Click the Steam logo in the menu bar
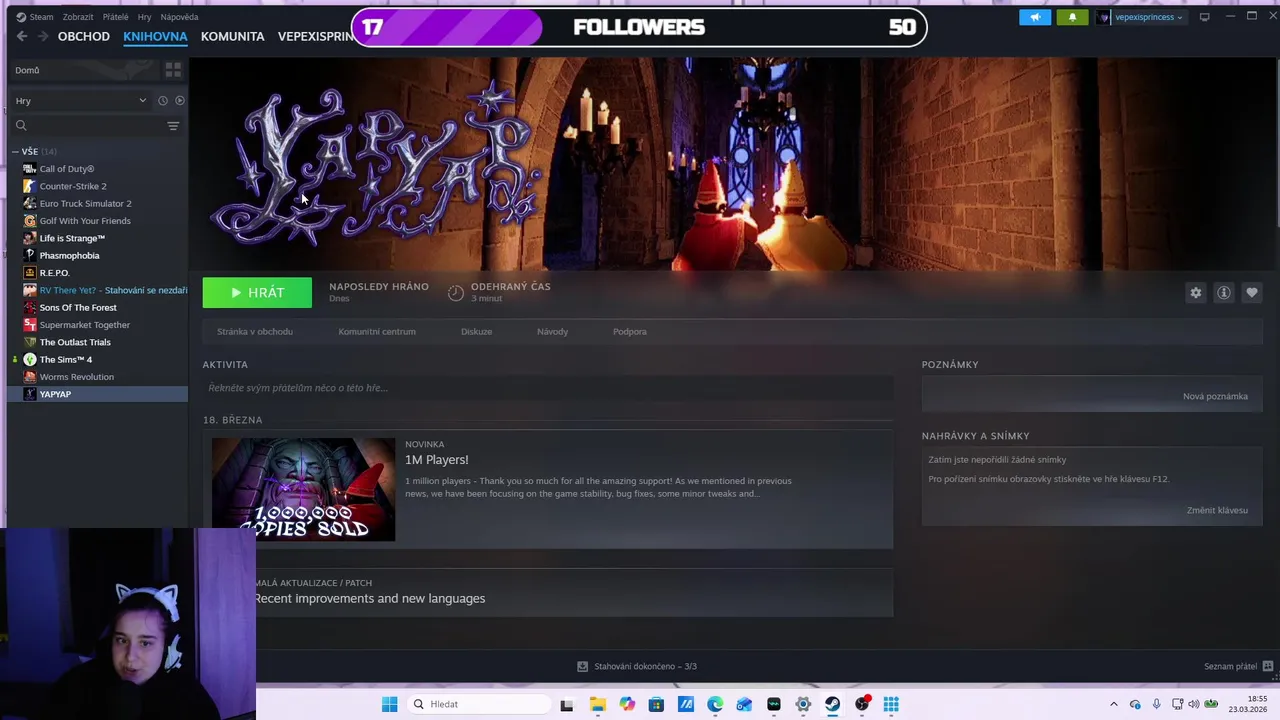1280x720 pixels. tap(20, 17)
